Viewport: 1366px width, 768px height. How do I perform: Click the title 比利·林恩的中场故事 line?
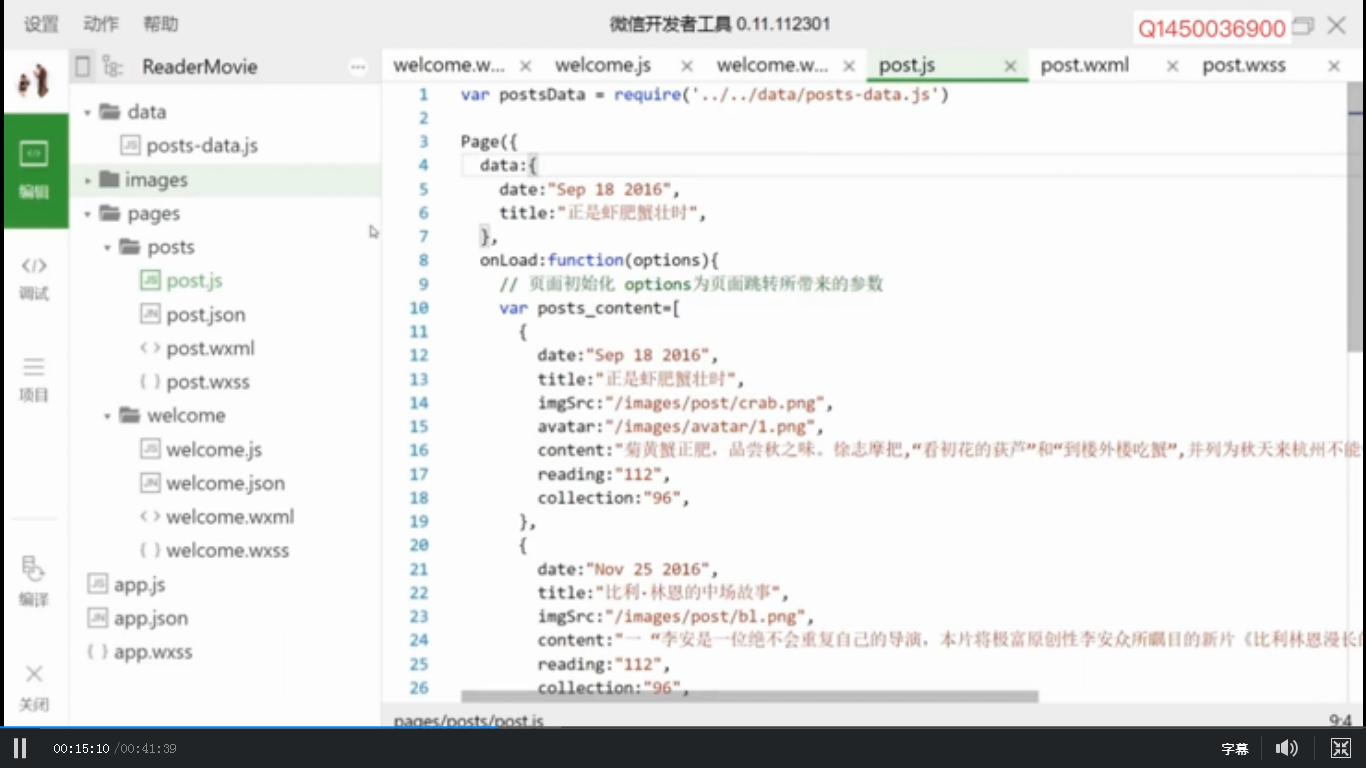663,593
